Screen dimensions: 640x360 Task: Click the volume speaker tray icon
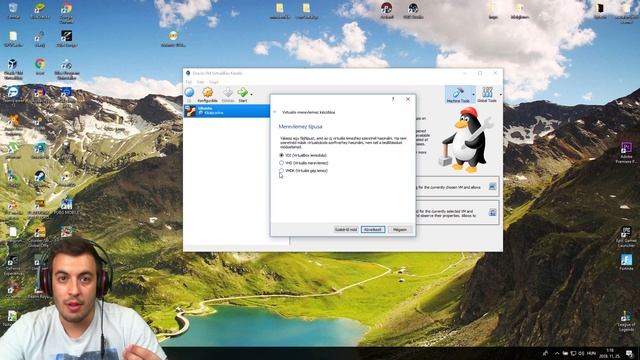[582, 353]
